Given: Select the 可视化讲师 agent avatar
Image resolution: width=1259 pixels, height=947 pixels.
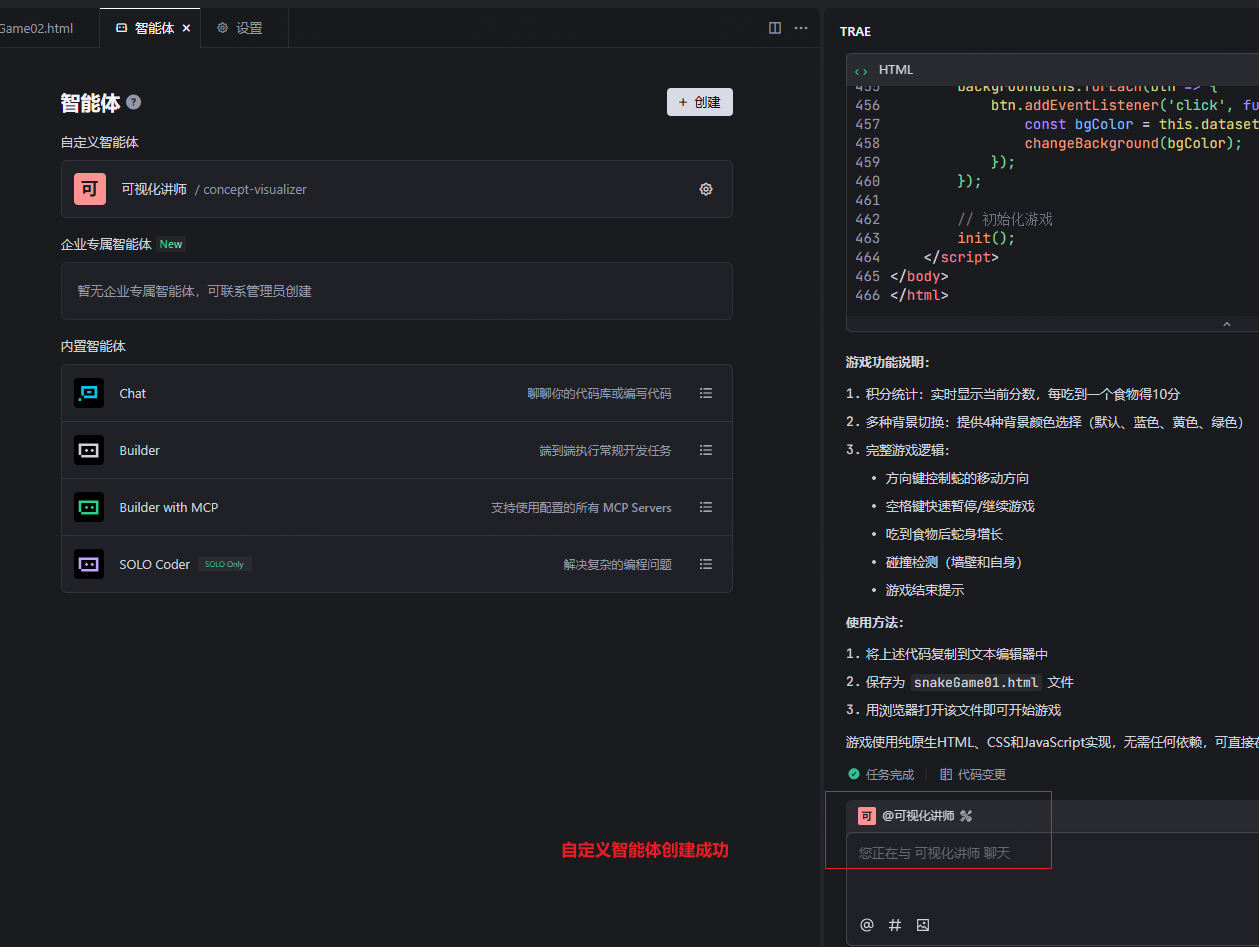Looking at the screenshot, I should pyautogui.click(x=90, y=189).
